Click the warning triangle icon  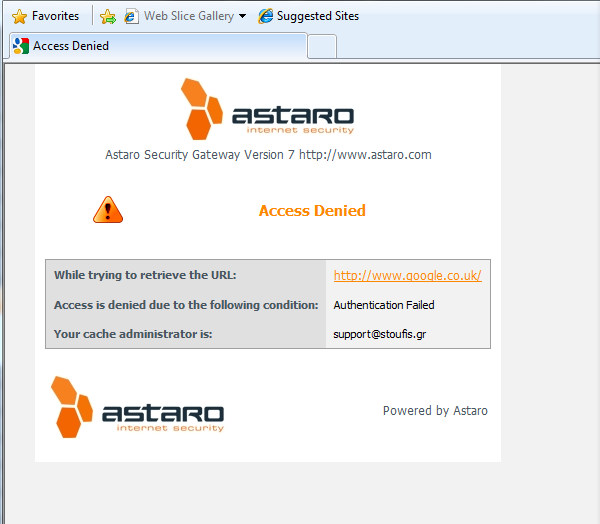(x=108, y=210)
